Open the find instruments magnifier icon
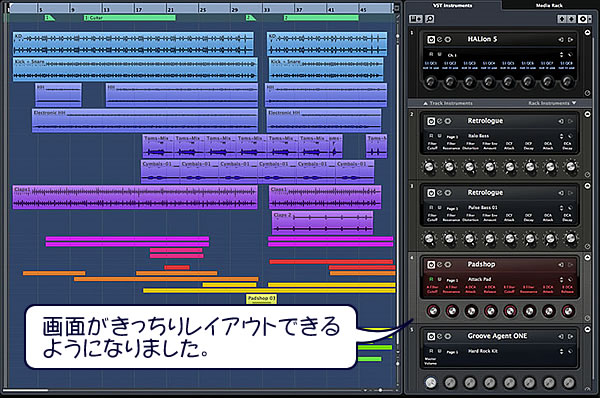Viewport: 600px width, 398px height. [x=430, y=19]
